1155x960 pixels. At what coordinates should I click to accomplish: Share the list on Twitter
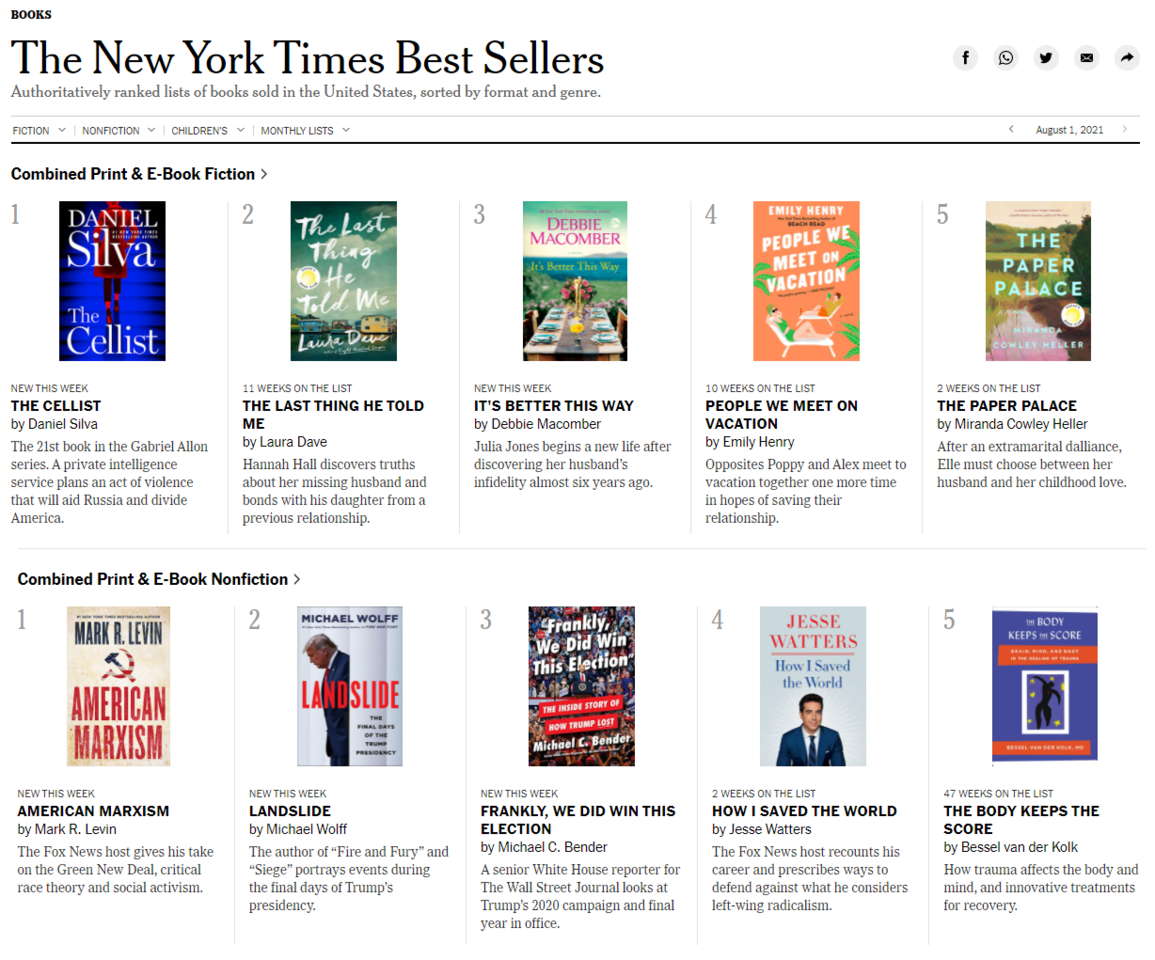pyautogui.click(x=1046, y=57)
